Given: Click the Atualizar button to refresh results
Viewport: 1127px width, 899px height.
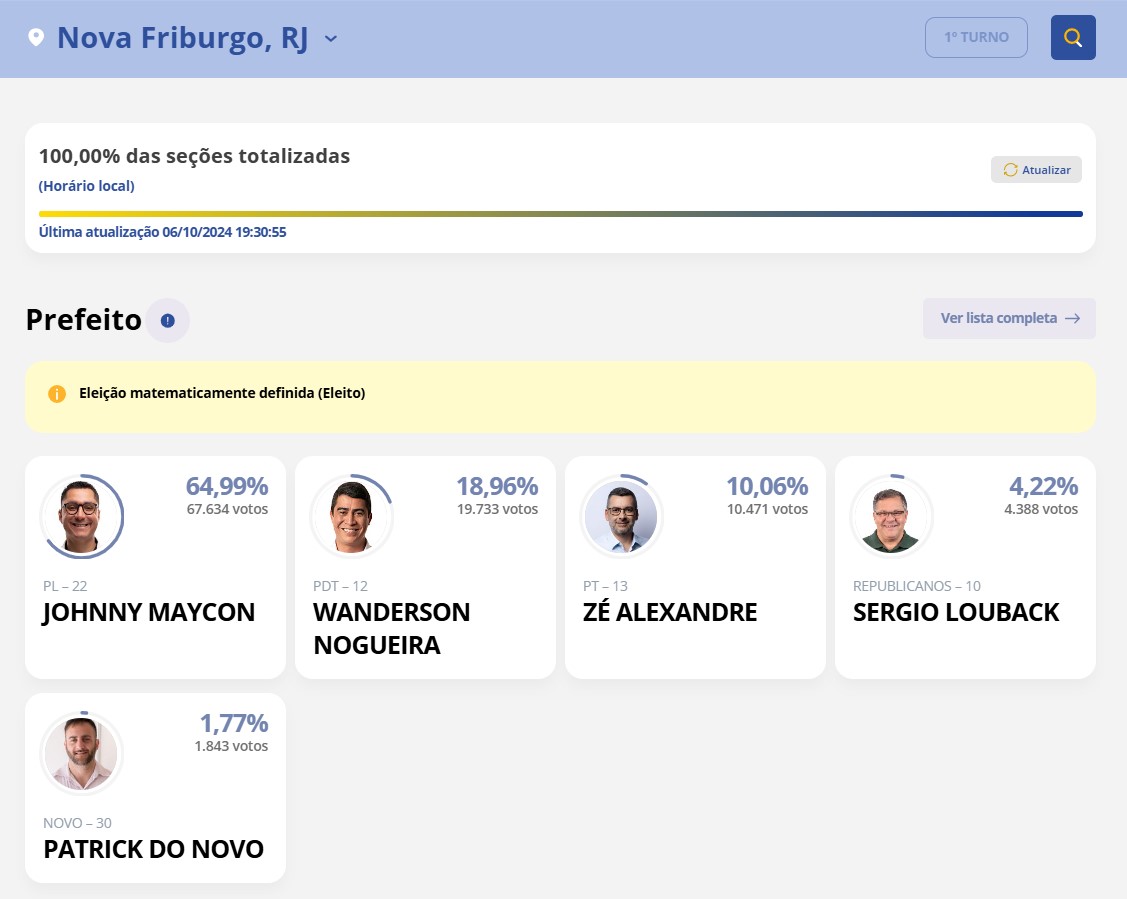Looking at the screenshot, I should point(1036,169).
